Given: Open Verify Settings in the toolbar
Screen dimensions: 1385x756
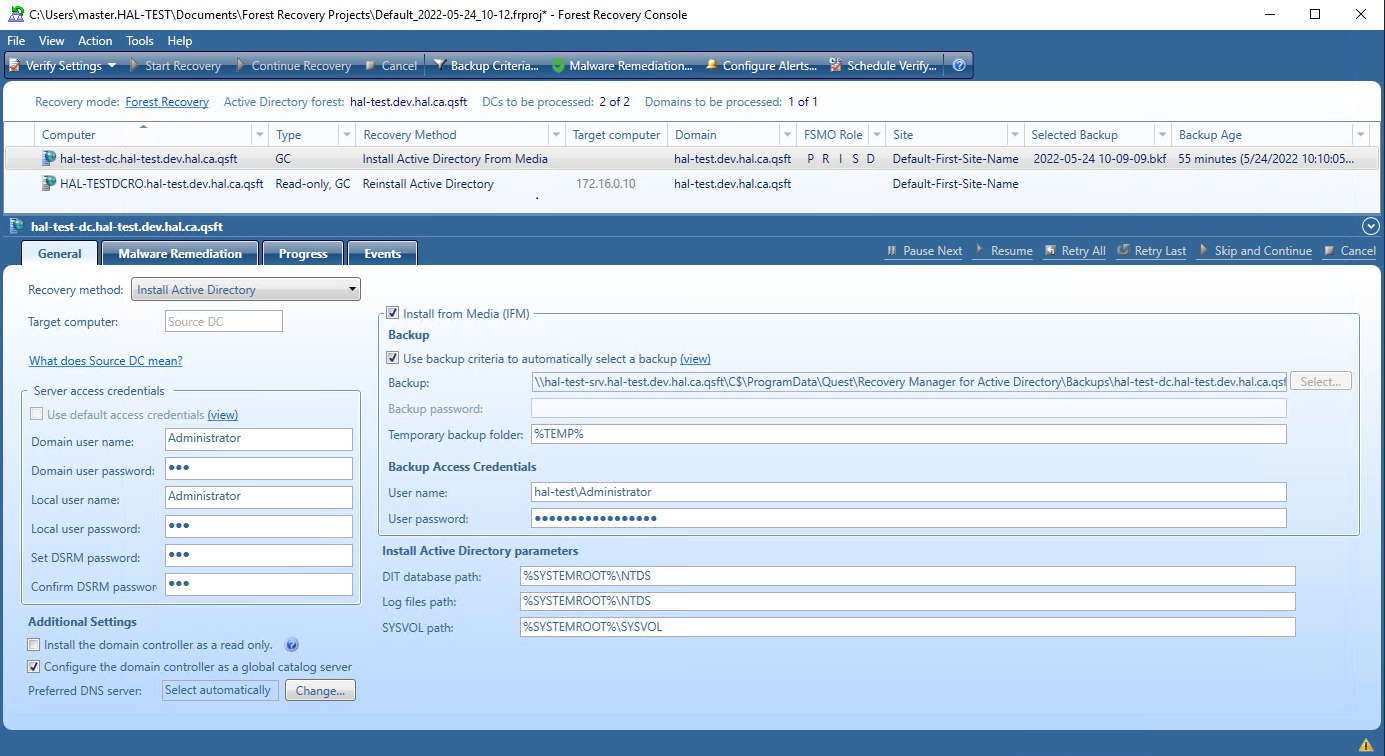Looking at the screenshot, I should tap(63, 66).
